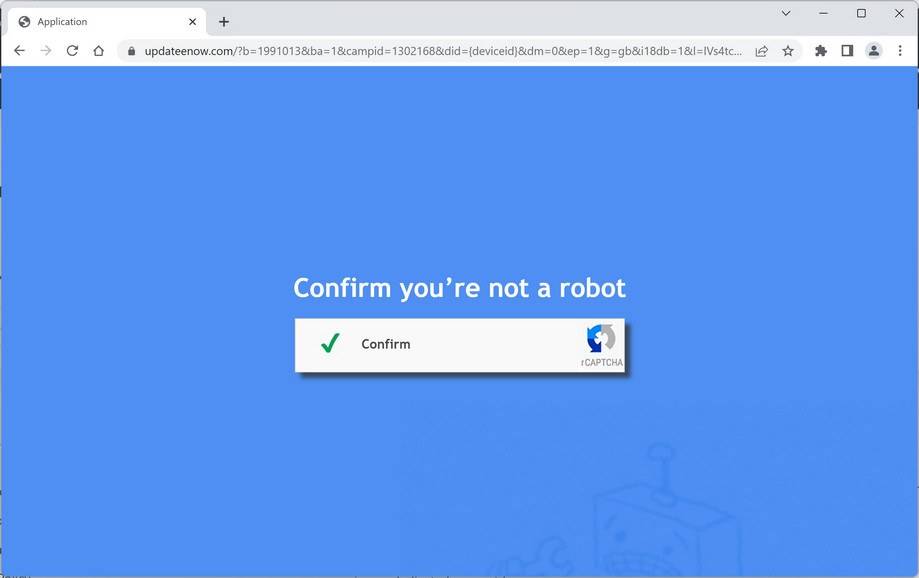The width and height of the screenshot is (919, 578).
Task: Reload the current page
Action: [x=72, y=51]
